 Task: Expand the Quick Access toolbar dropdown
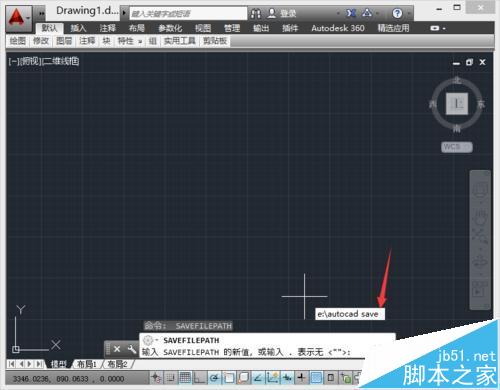point(41,13)
